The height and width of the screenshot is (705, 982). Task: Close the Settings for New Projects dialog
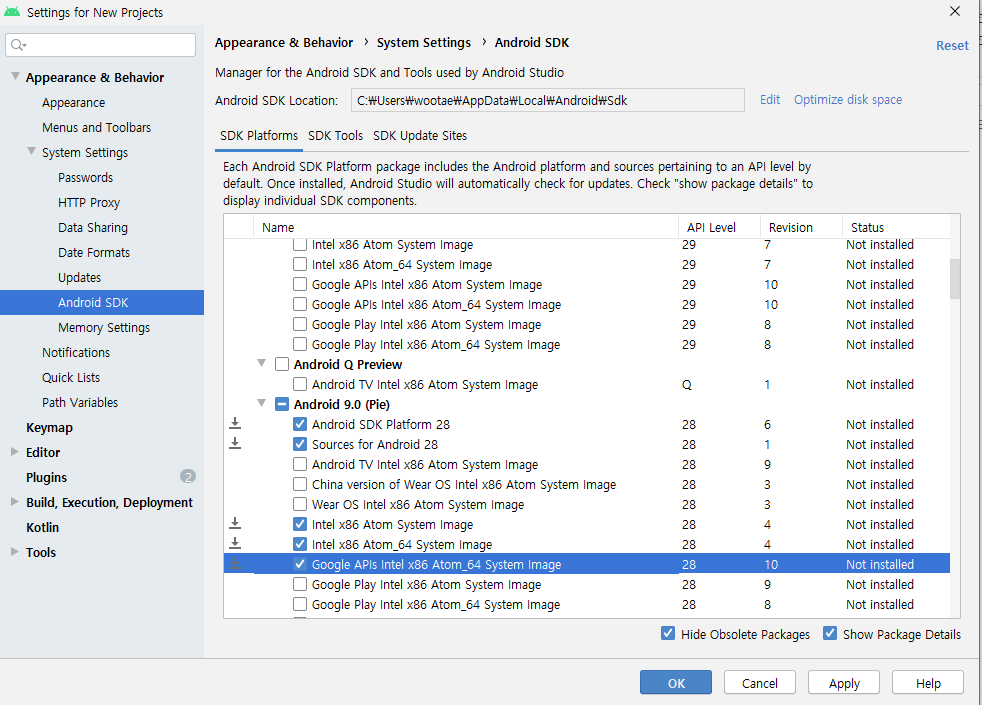pos(955,11)
